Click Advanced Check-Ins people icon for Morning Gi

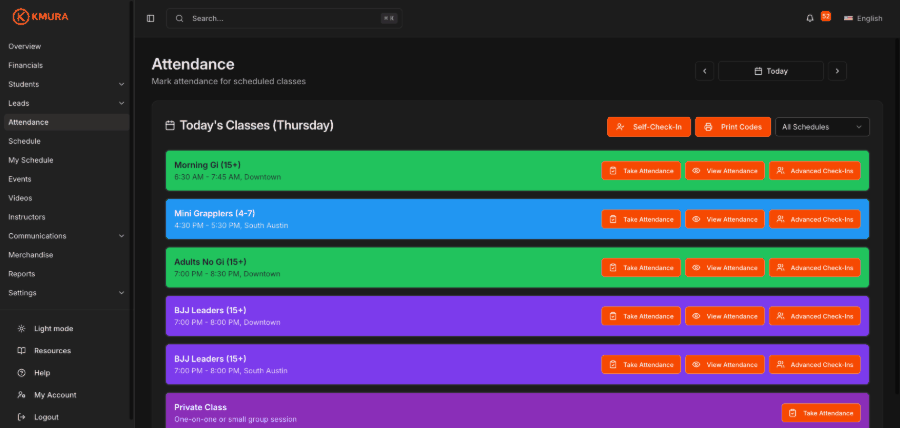coord(780,170)
